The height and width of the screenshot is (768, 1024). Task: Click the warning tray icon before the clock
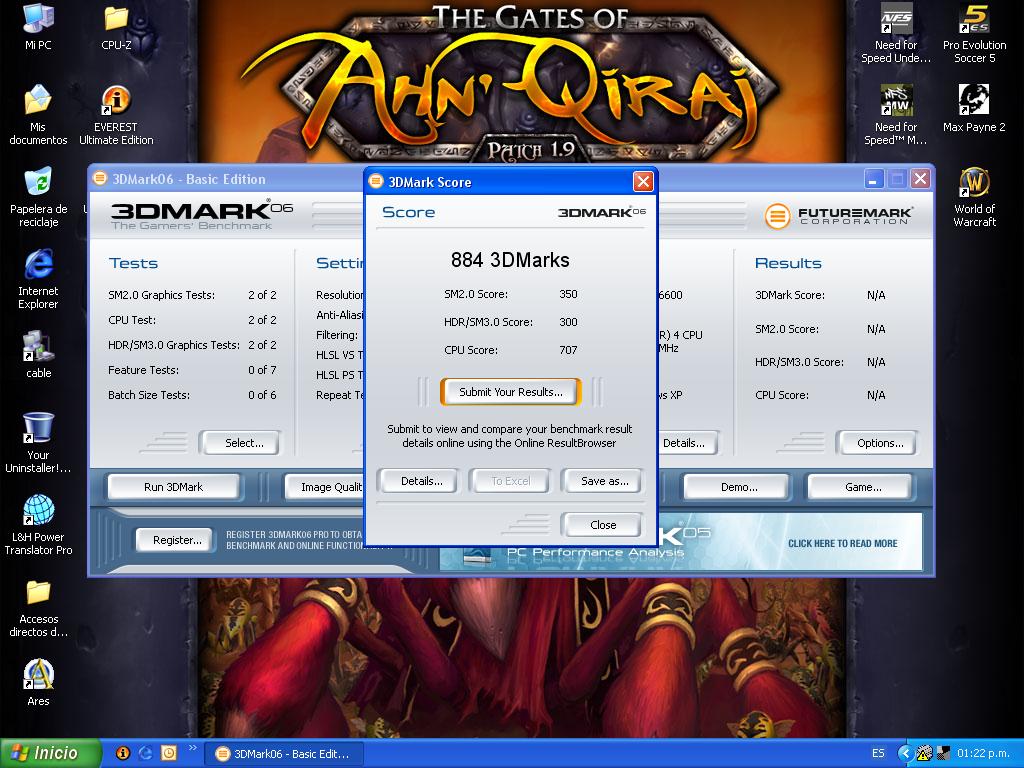(923, 754)
